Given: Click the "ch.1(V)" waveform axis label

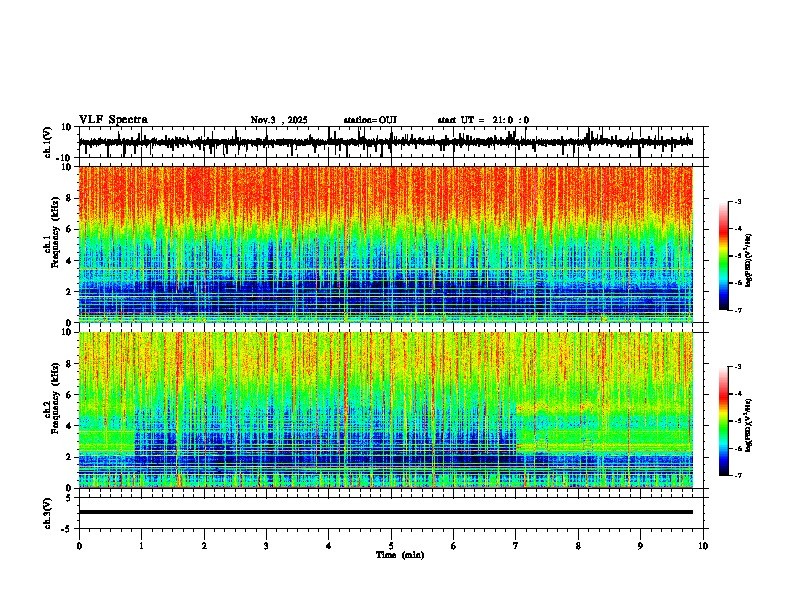Looking at the screenshot, I should [x=48, y=142].
